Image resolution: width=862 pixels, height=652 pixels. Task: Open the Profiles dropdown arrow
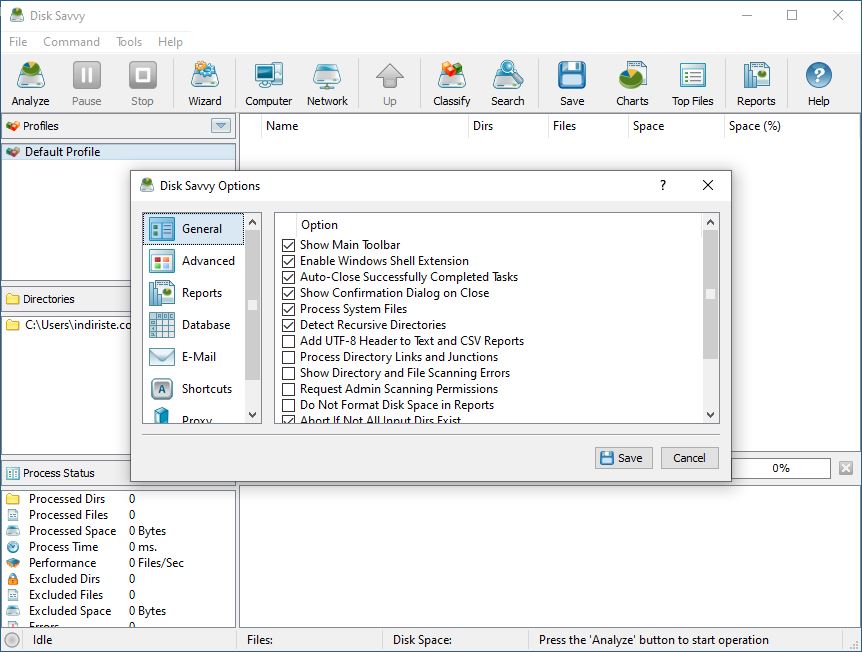(220, 126)
